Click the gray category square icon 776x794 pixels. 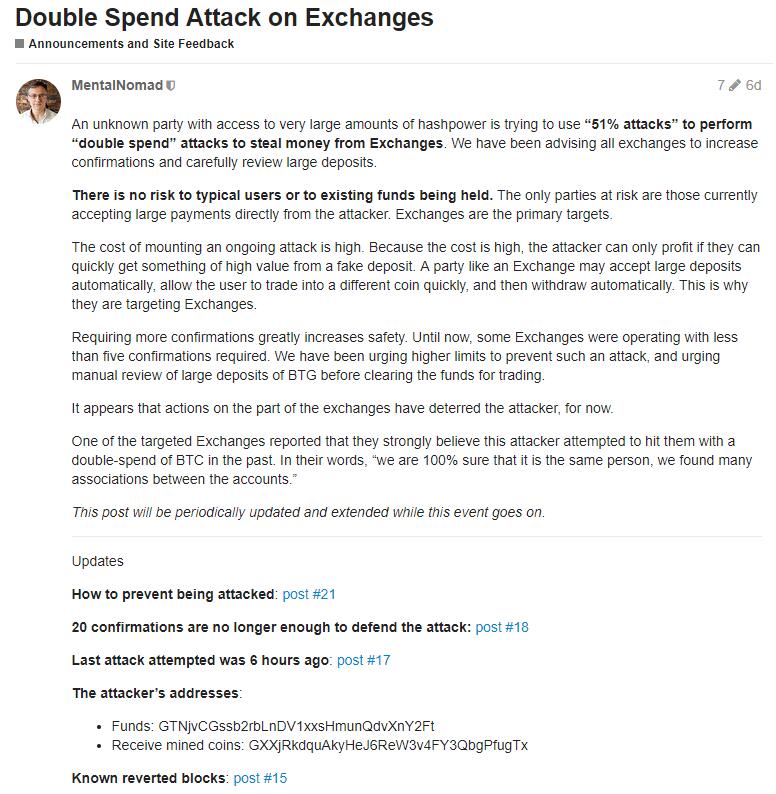(x=19, y=44)
